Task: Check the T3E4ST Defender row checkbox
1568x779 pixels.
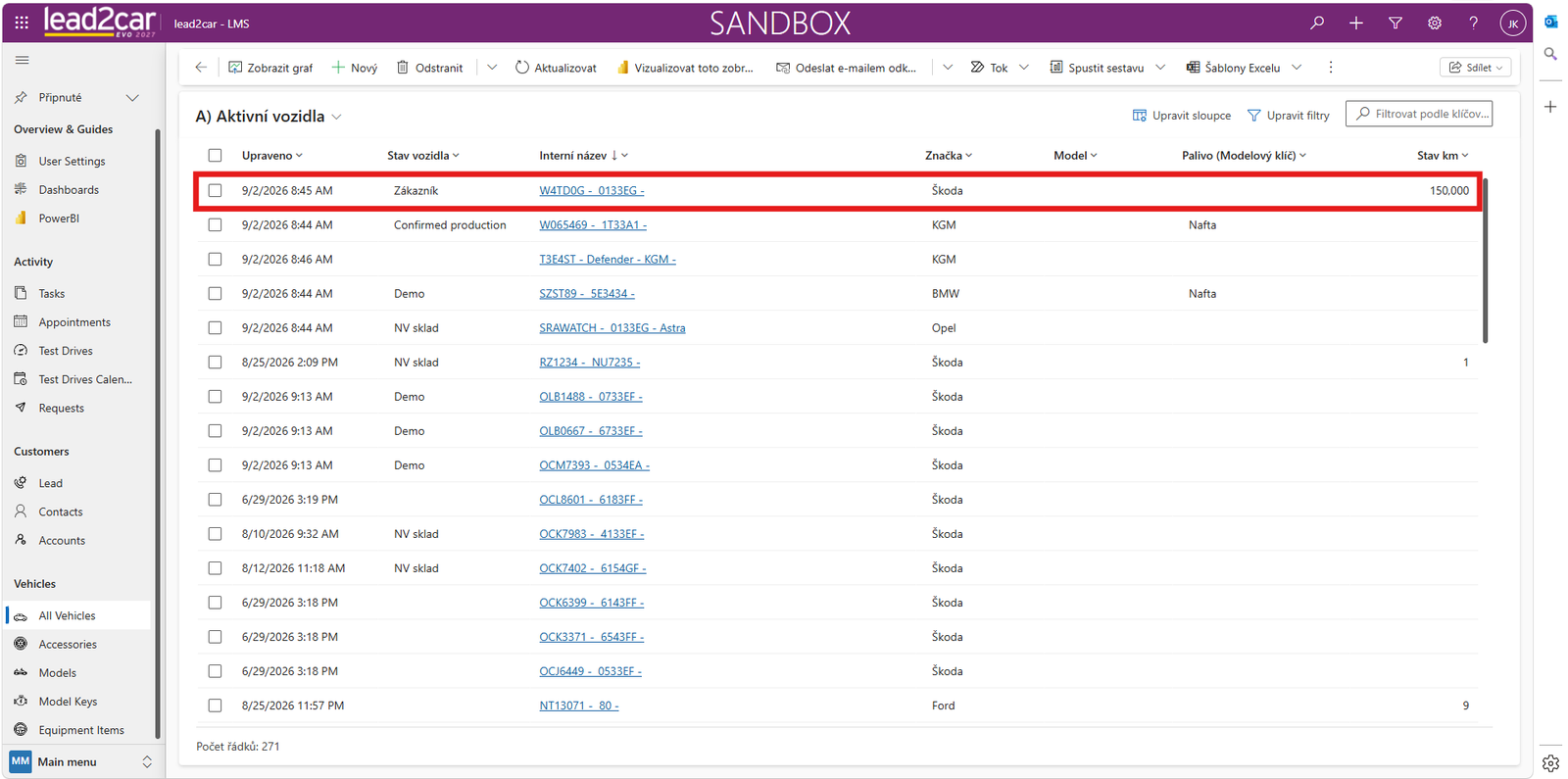Action: click(215, 260)
